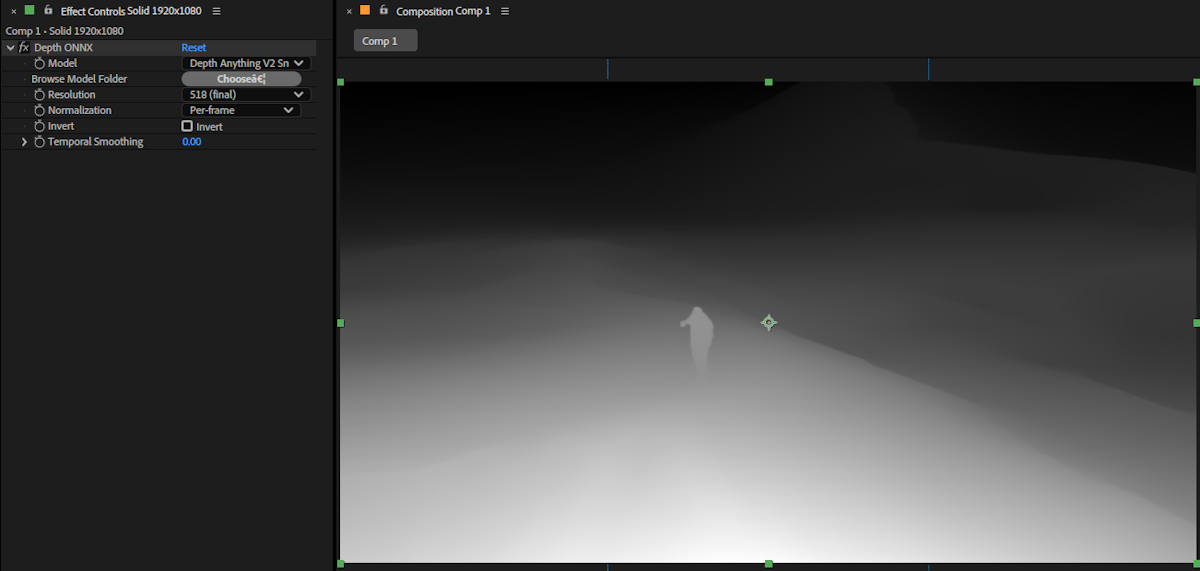
Task: Click the top-left corner layer handle
Action: (x=341, y=82)
